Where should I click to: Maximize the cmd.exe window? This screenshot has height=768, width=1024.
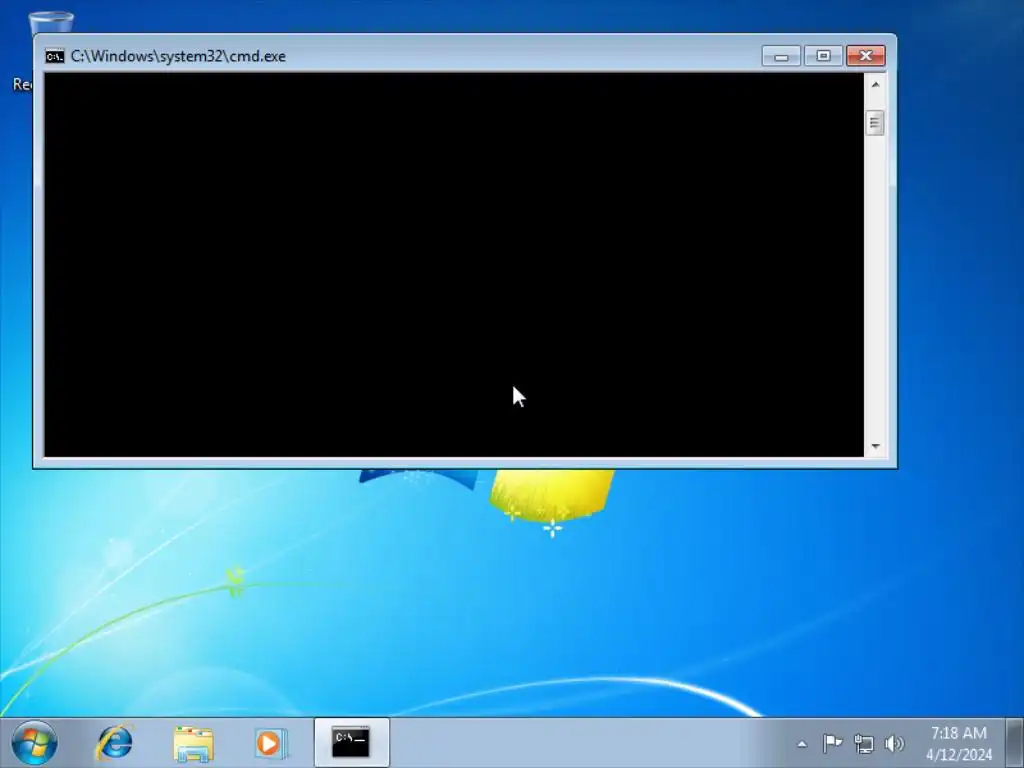point(823,56)
